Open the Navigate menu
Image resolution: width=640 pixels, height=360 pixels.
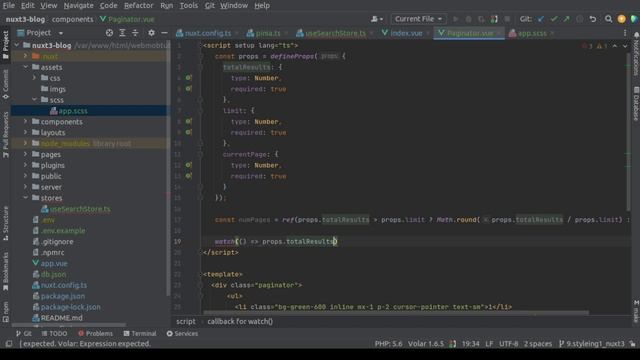[78, 6]
